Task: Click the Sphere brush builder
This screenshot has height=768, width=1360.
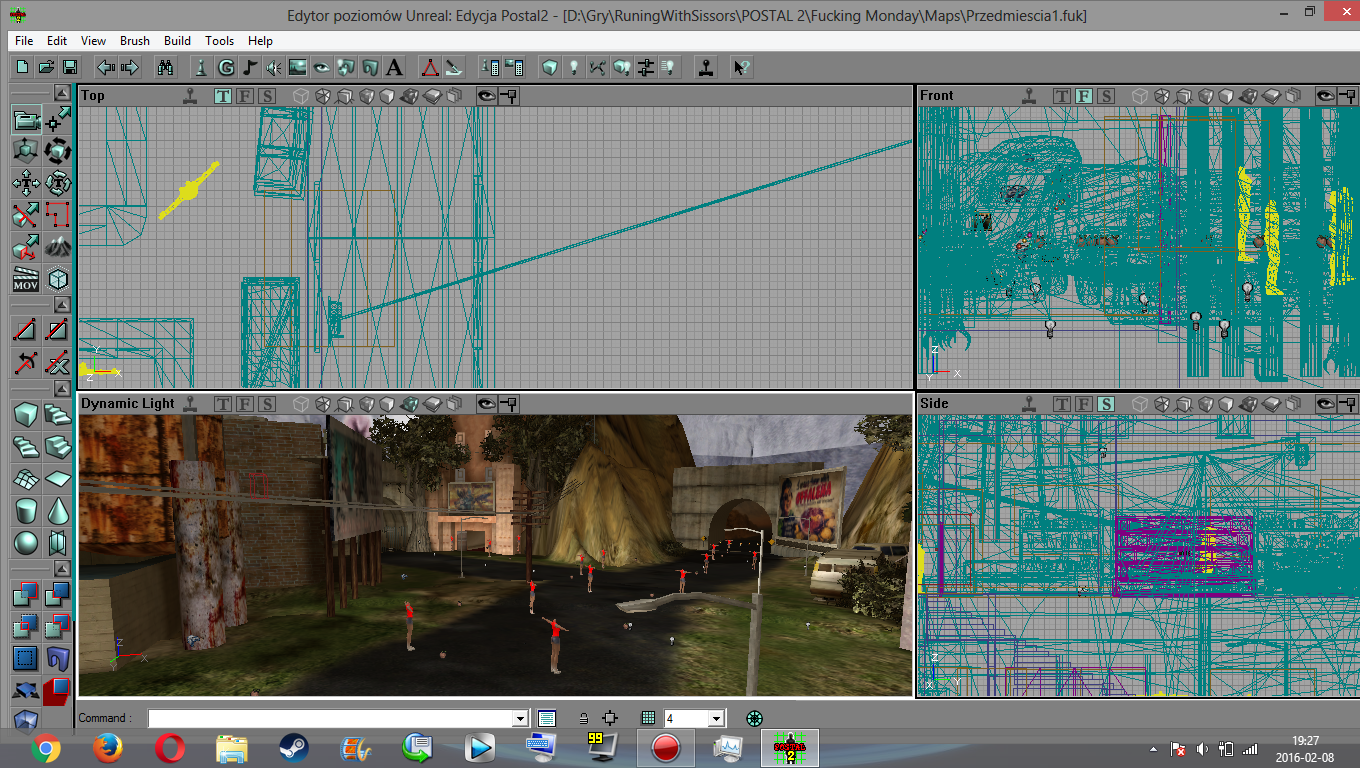Action: click(26, 542)
